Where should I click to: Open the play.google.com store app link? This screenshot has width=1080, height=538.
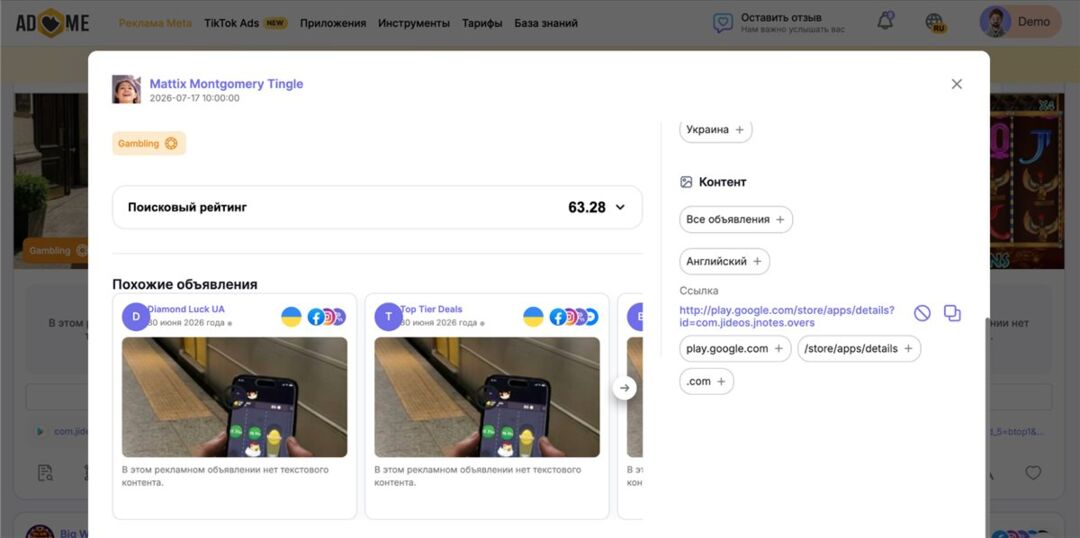pos(787,316)
